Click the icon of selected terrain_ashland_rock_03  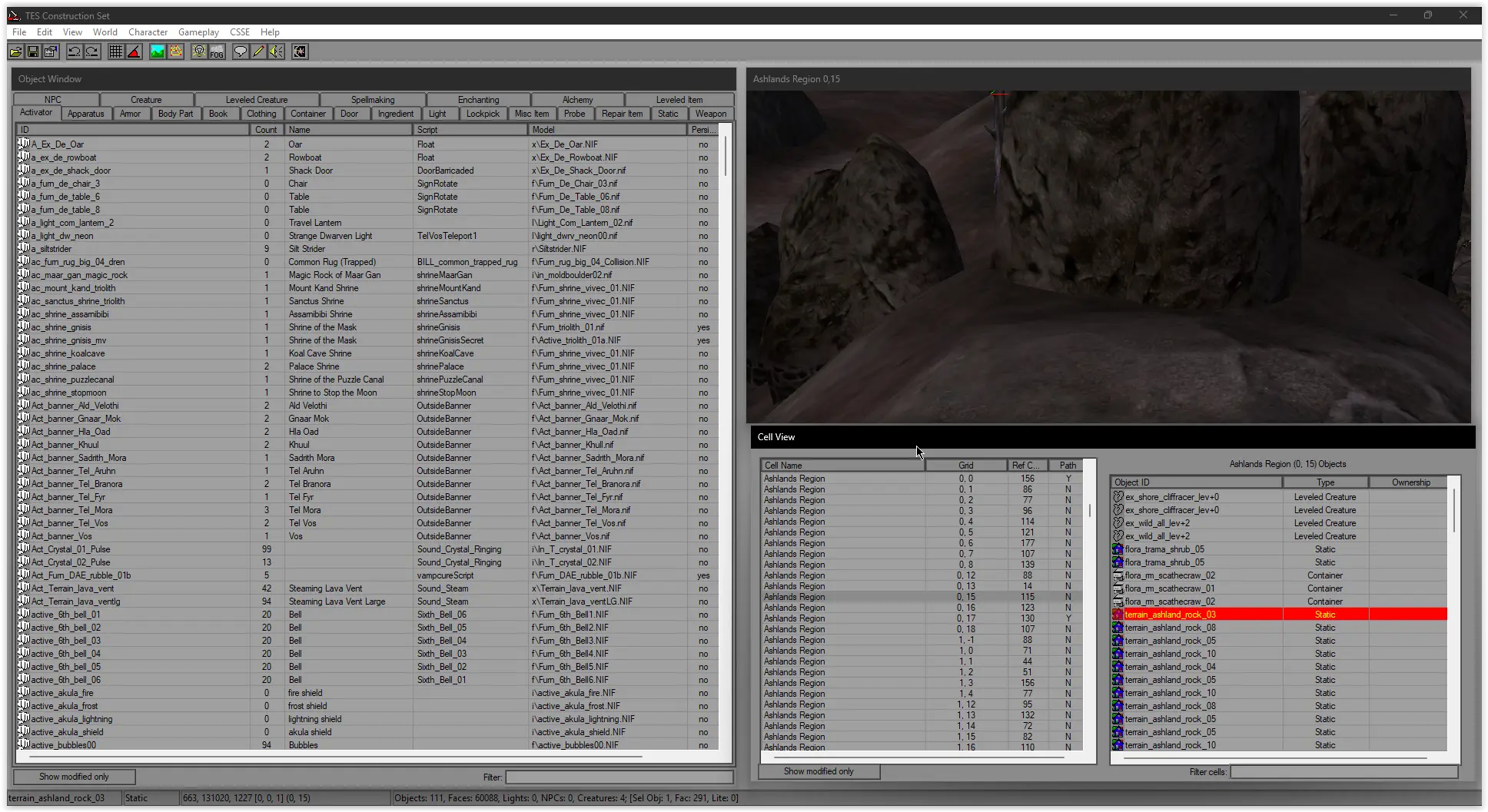pos(1118,614)
